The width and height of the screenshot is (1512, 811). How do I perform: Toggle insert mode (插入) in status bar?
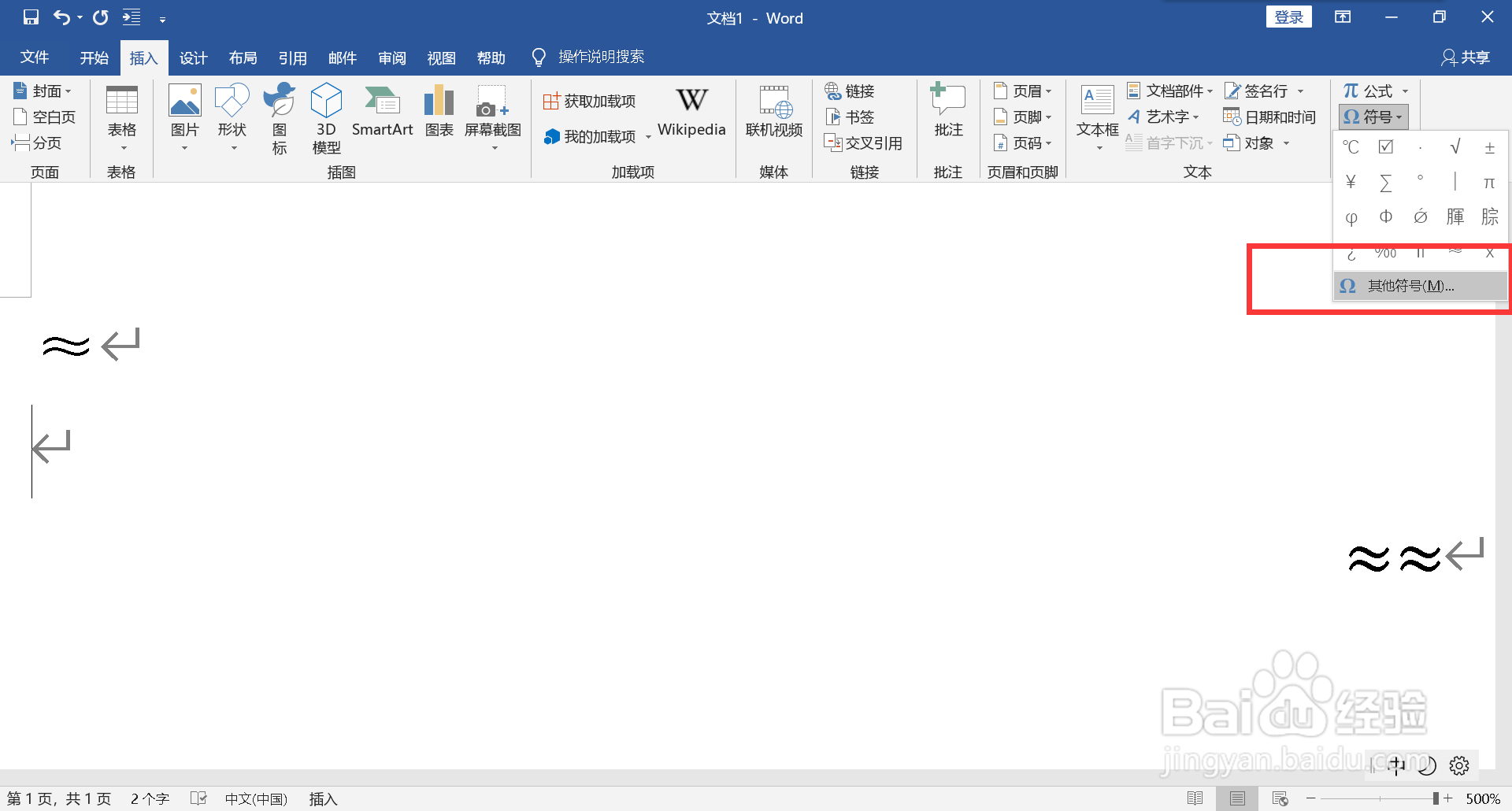coord(322,798)
